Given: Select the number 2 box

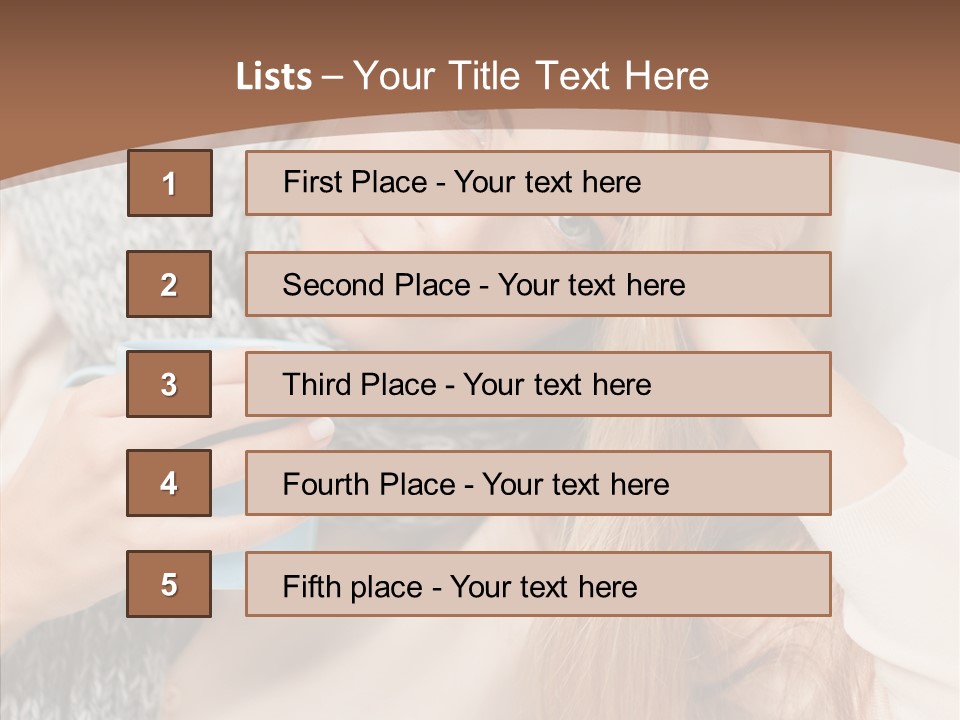Looking at the screenshot, I should [169, 284].
